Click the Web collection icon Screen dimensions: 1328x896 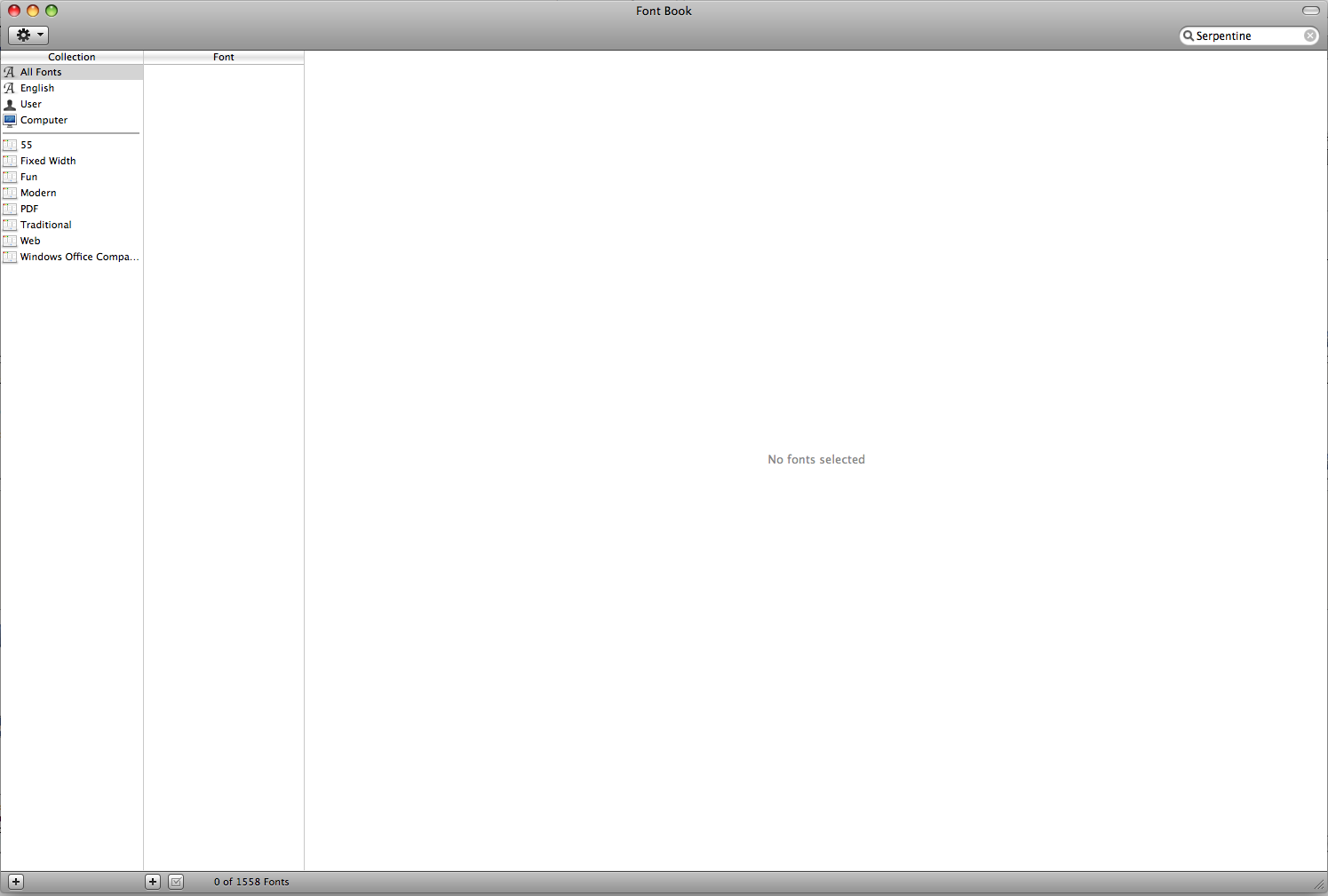pos(10,241)
